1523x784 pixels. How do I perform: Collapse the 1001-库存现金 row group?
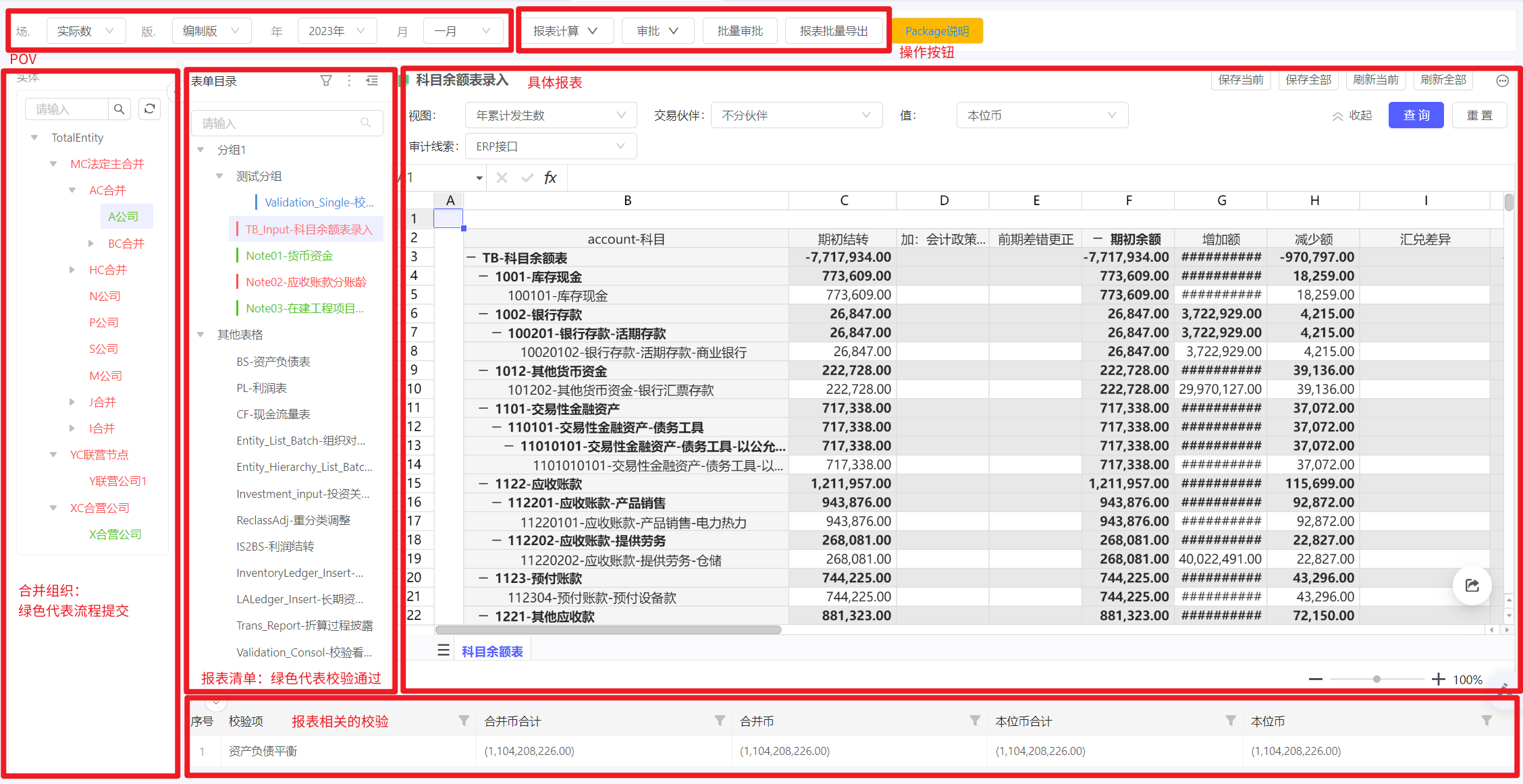click(483, 277)
